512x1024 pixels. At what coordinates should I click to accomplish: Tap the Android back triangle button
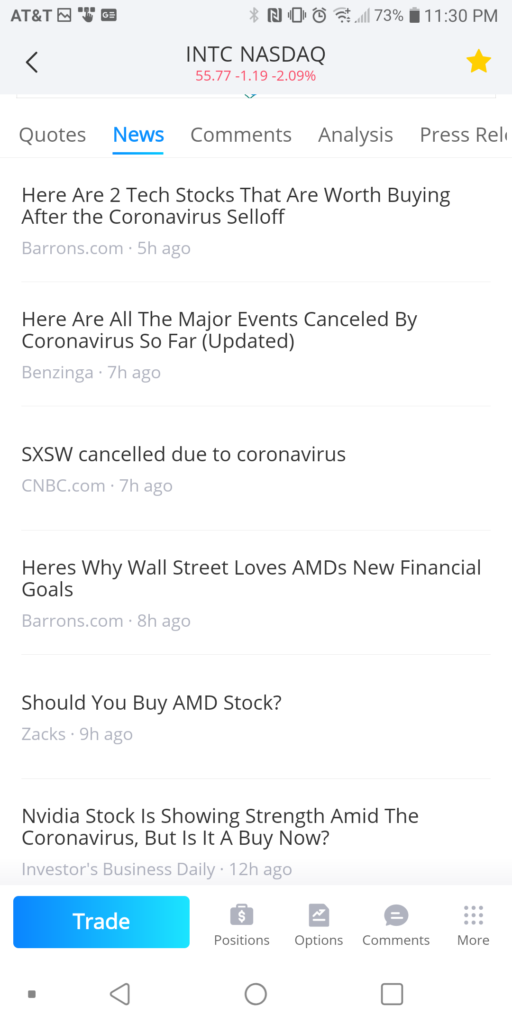click(x=120, y=993)
